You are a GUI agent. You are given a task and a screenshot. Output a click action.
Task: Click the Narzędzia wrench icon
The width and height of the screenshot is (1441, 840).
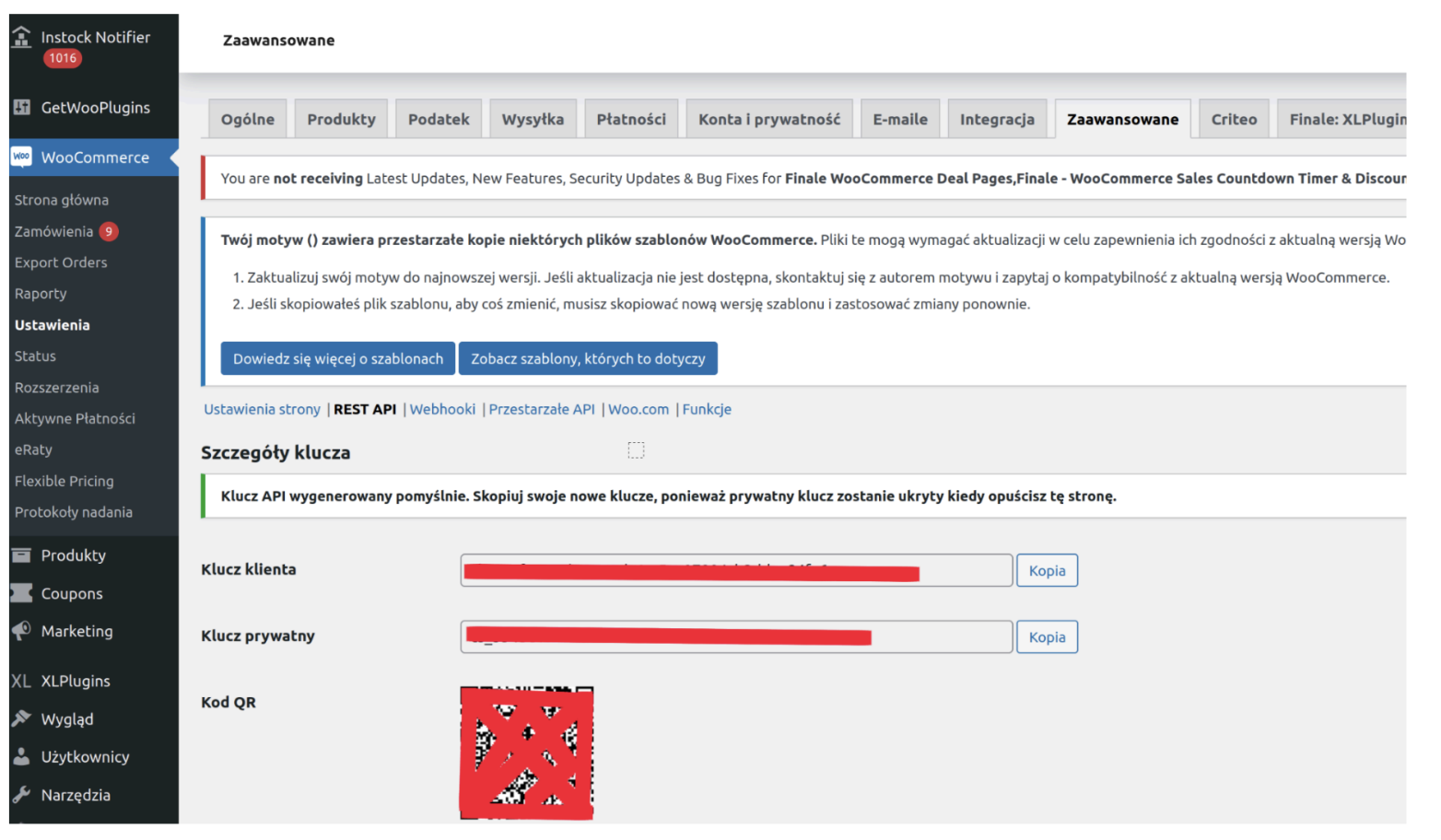tap(22, 795)
